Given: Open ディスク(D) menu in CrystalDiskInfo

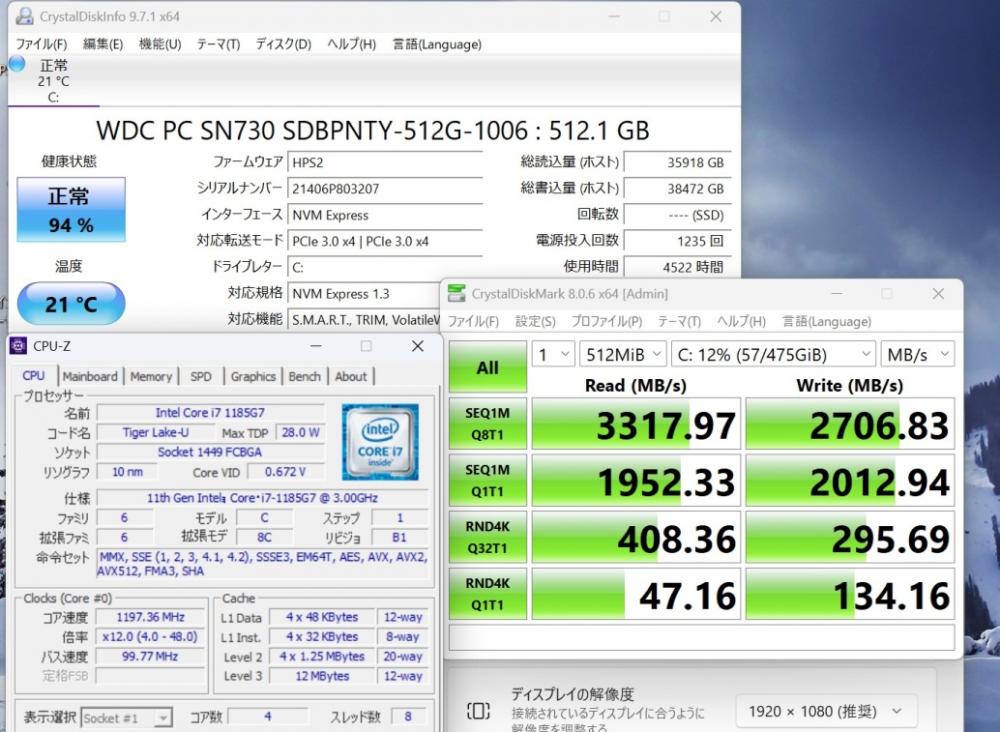Looking at the screenshot, I should (x=283, y=44).
